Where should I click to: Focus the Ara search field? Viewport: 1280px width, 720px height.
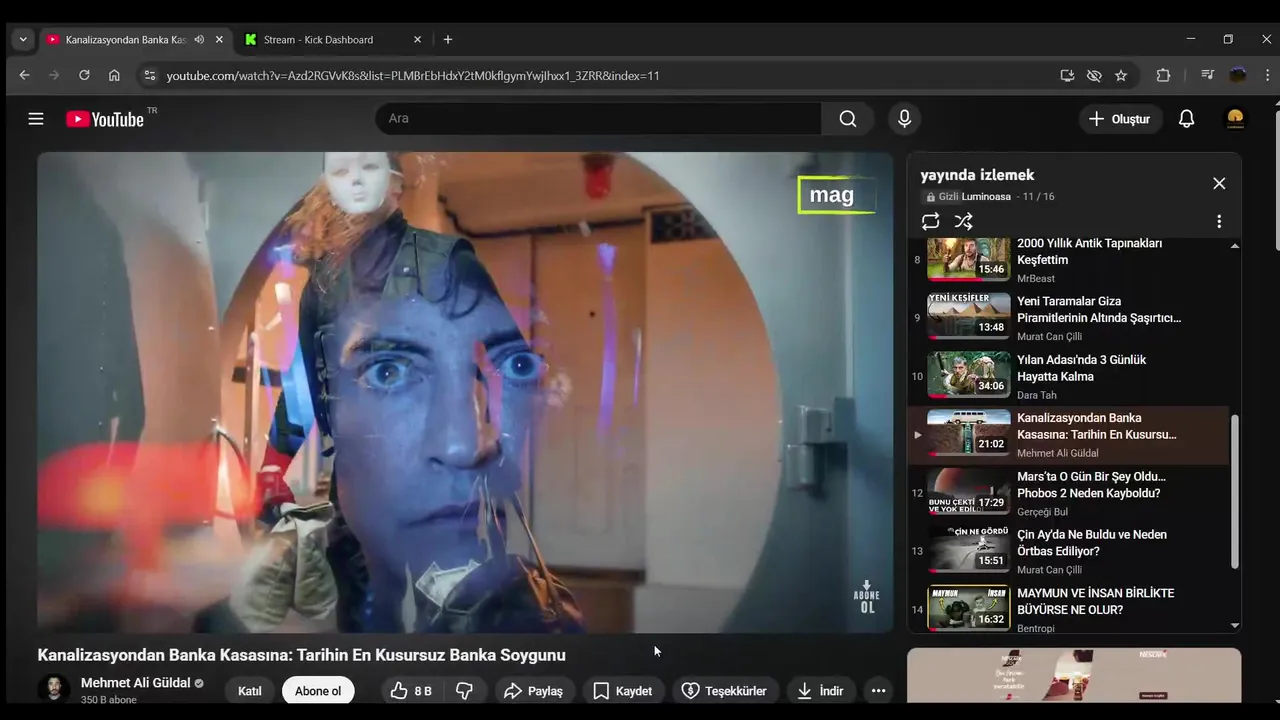[x=598, y=119]
